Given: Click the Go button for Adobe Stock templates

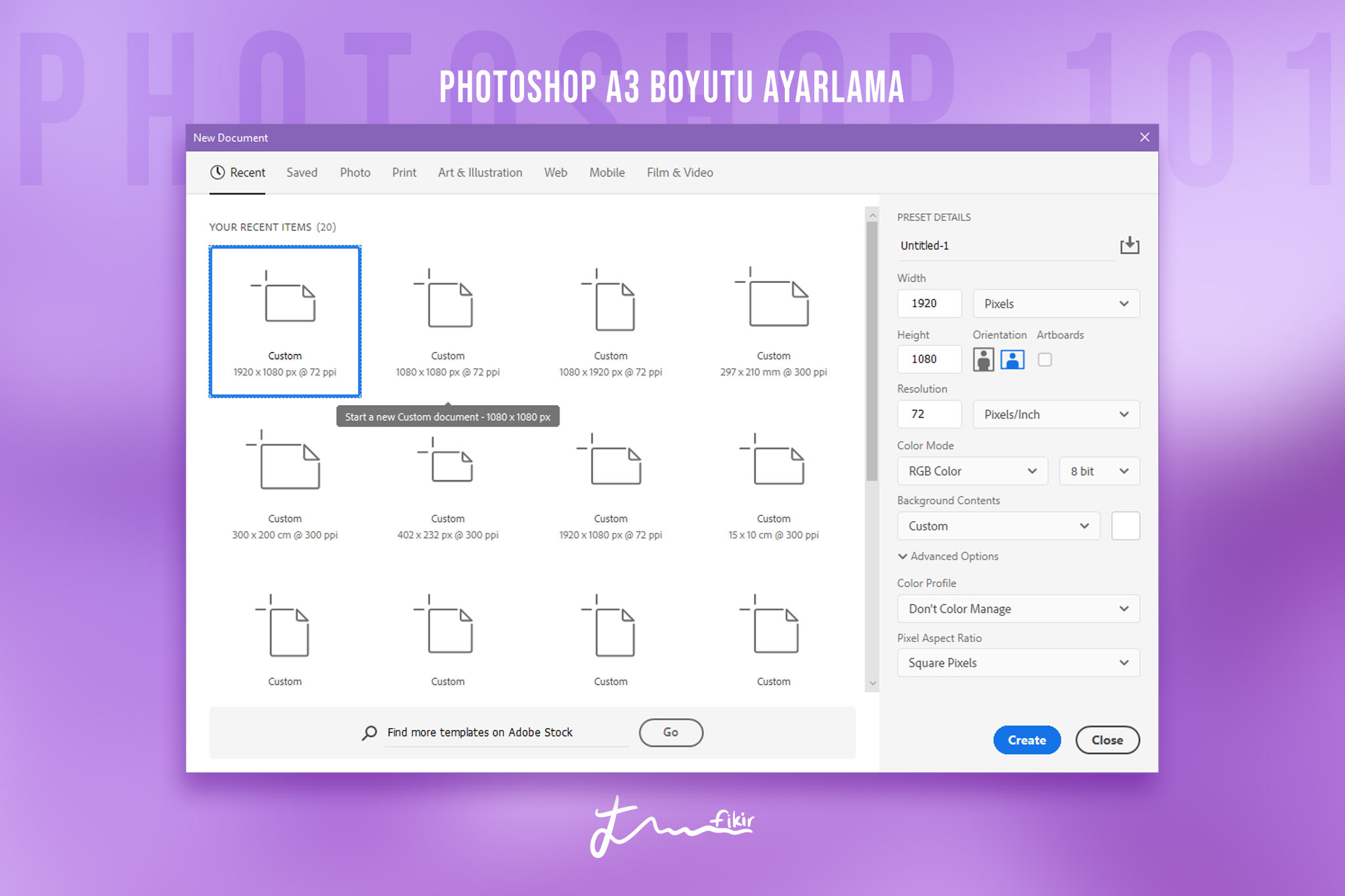Looking at the screenshot, I should pos(671,732).
